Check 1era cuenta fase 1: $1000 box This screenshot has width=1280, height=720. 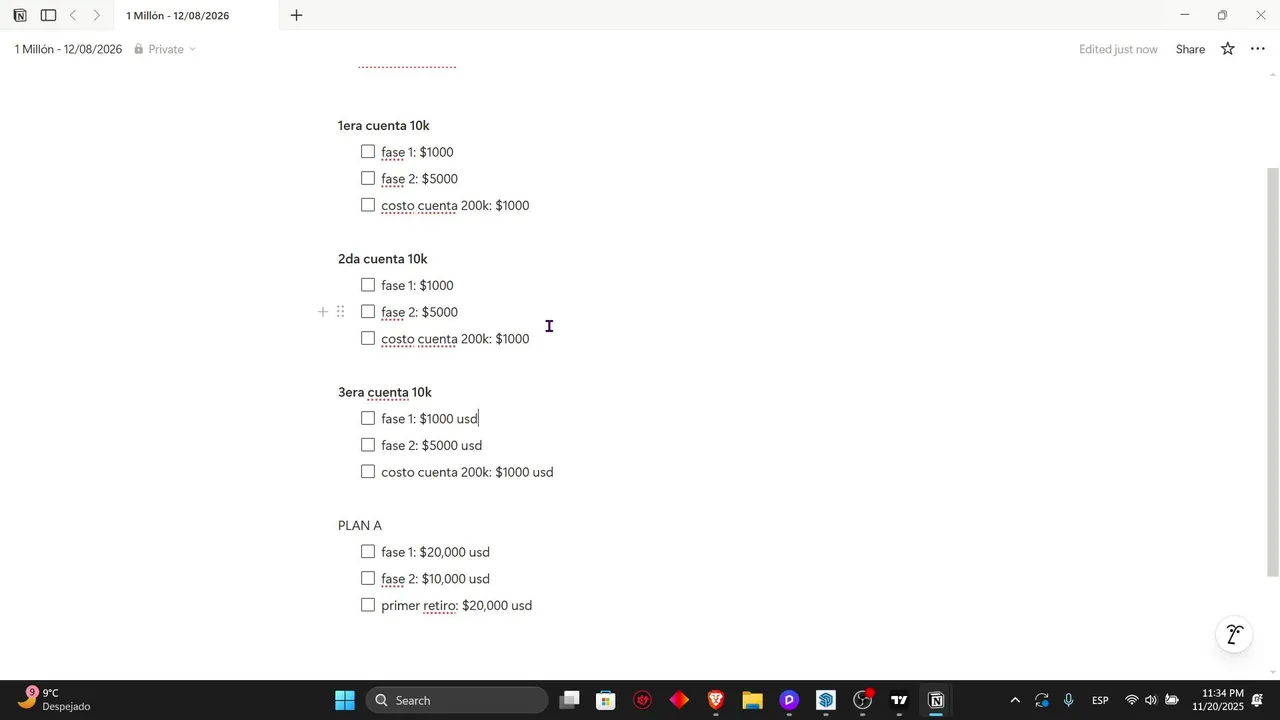click(368, 152)
